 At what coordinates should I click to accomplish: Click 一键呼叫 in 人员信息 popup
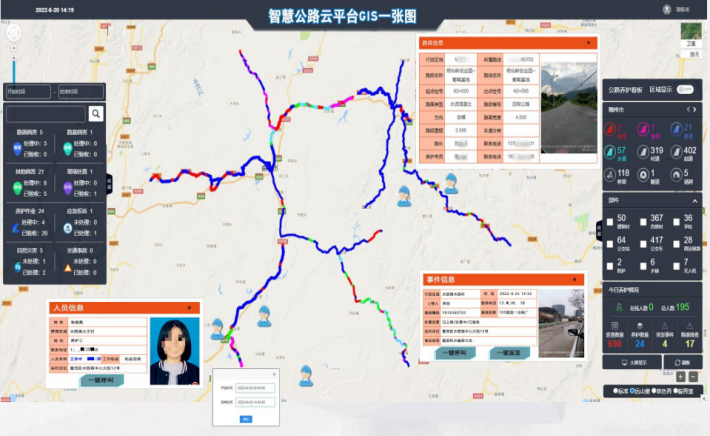(101, 380)
